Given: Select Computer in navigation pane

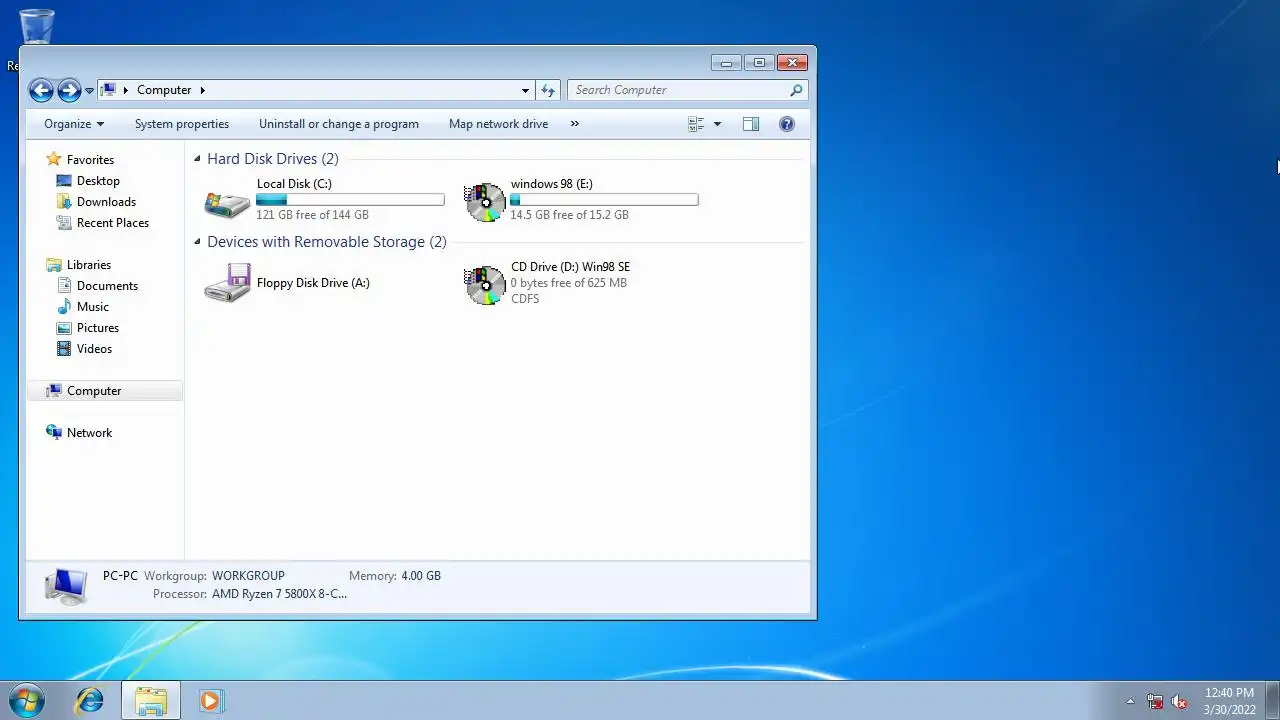Looking at the screenshot, I should coord(94,391).
